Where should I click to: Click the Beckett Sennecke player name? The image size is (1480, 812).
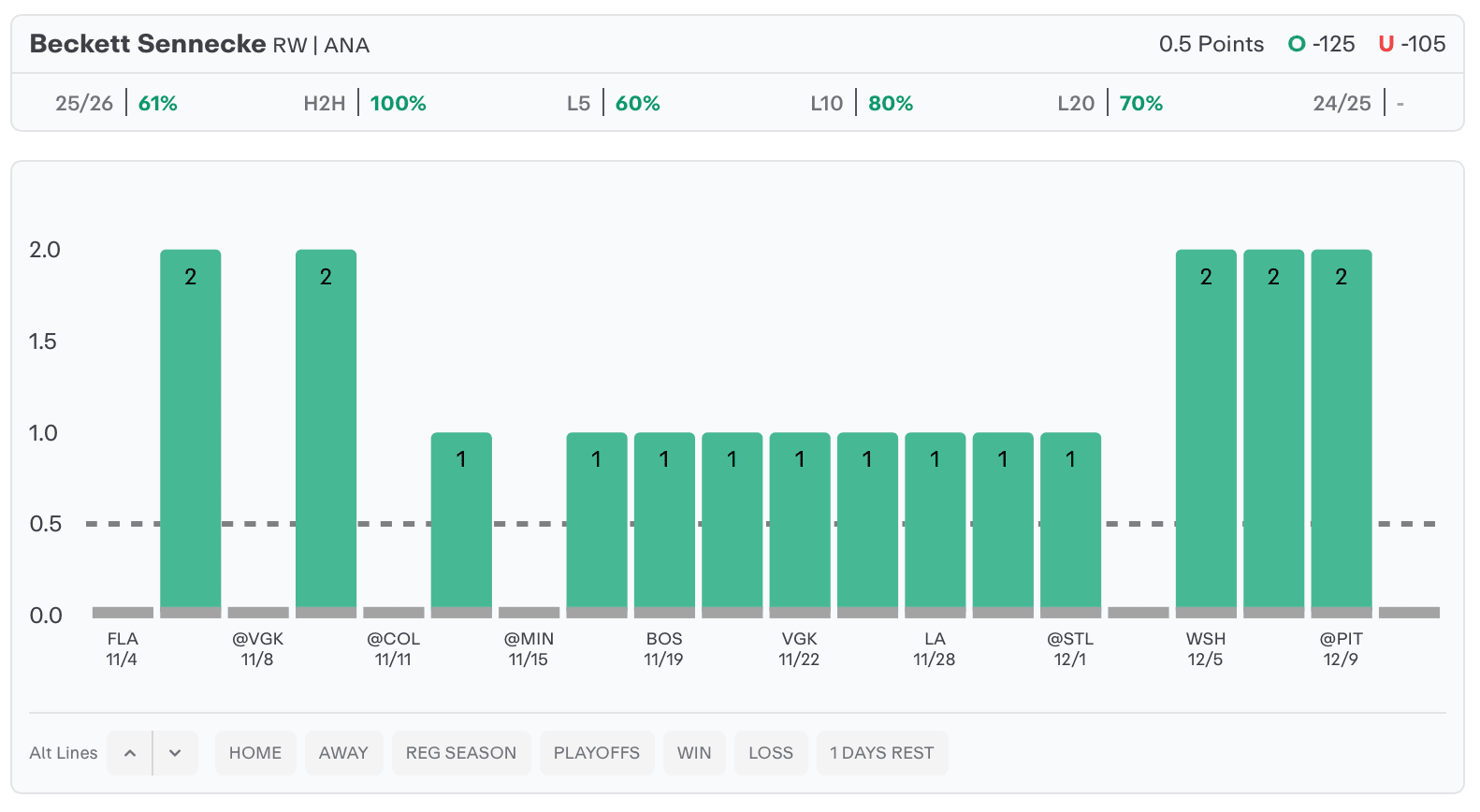148,44
